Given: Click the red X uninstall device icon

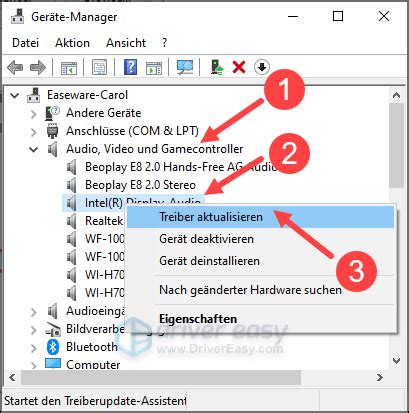Looking at the screenshot, I should 239,67.
